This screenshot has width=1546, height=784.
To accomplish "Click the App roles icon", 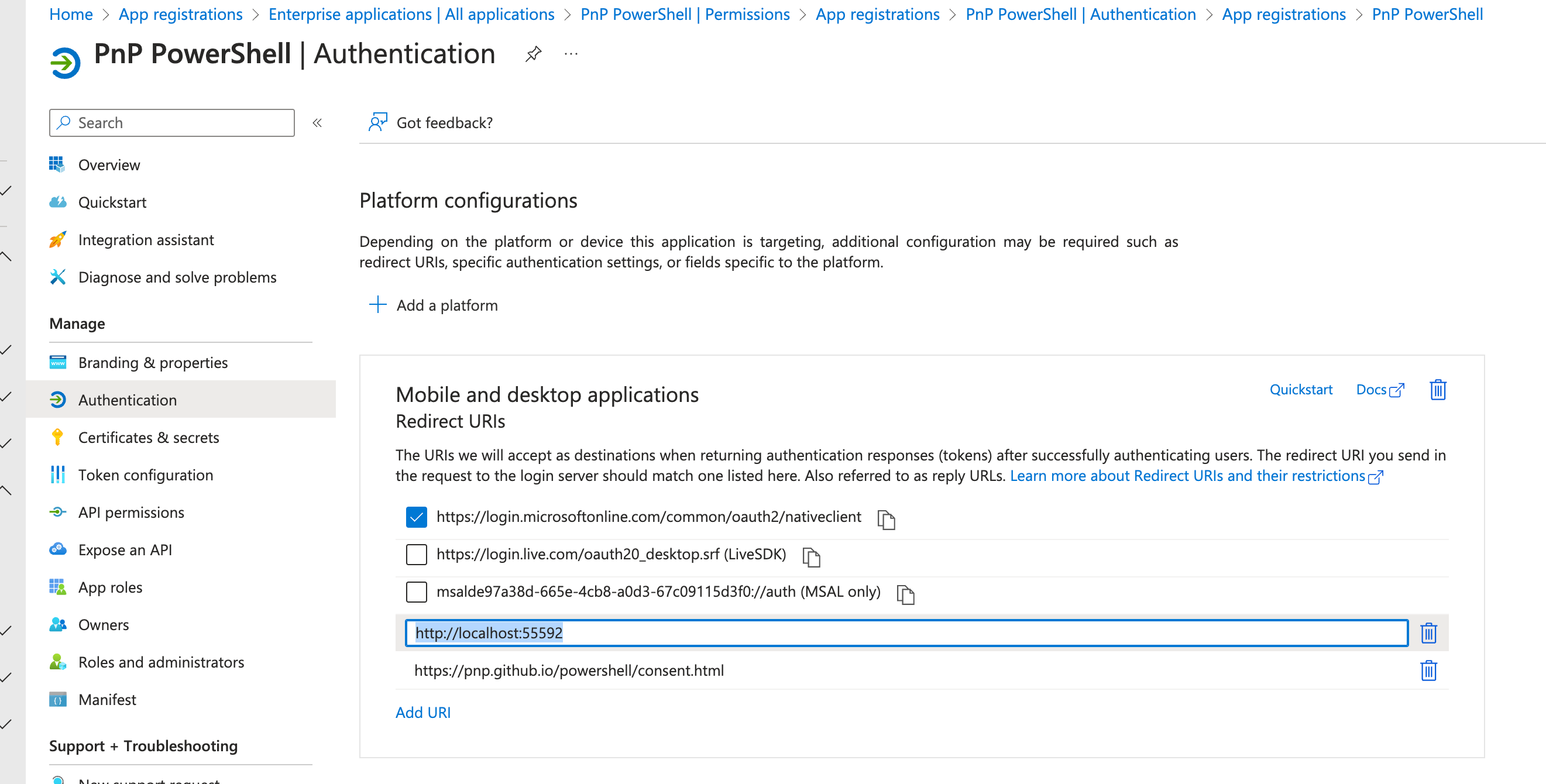I will click(57, 587).
